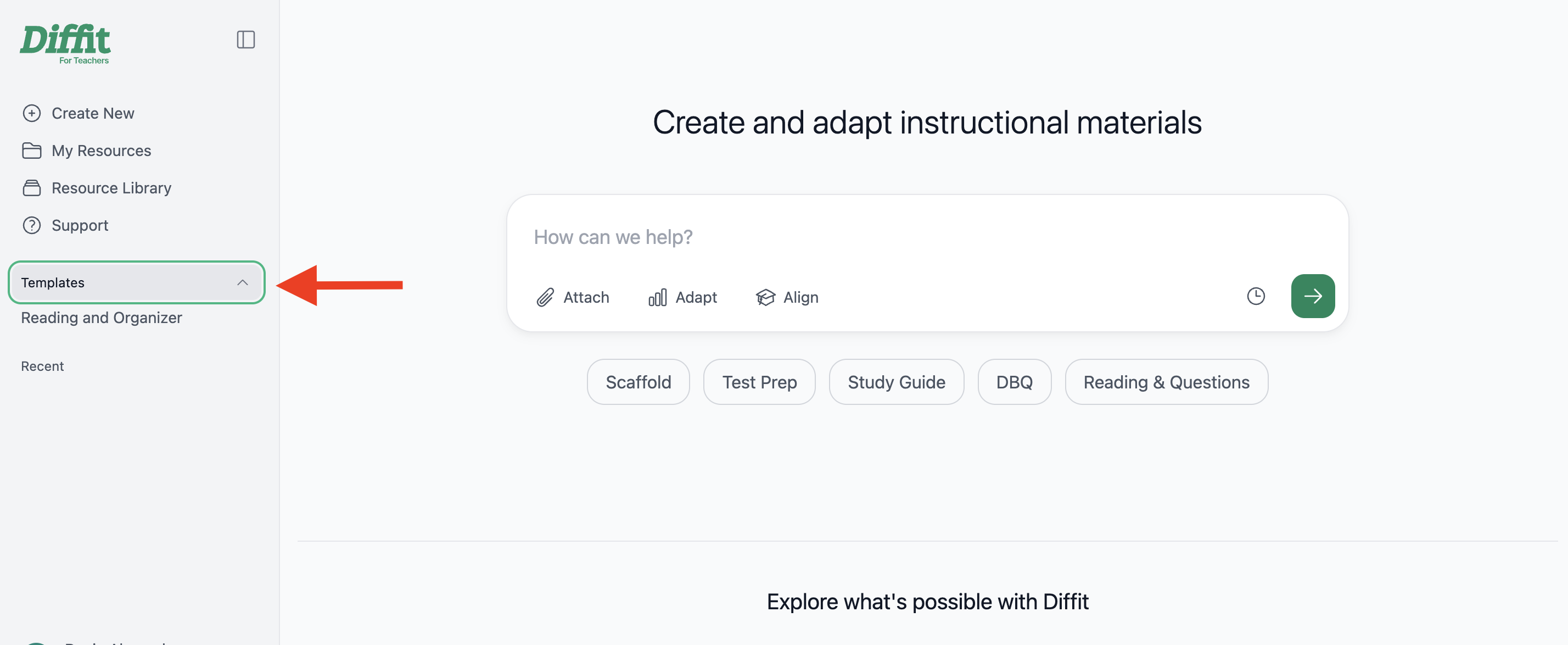Click the Resource Library stack icon
Viewport: 1568px width, 645px height.
(x=32, y=187)
